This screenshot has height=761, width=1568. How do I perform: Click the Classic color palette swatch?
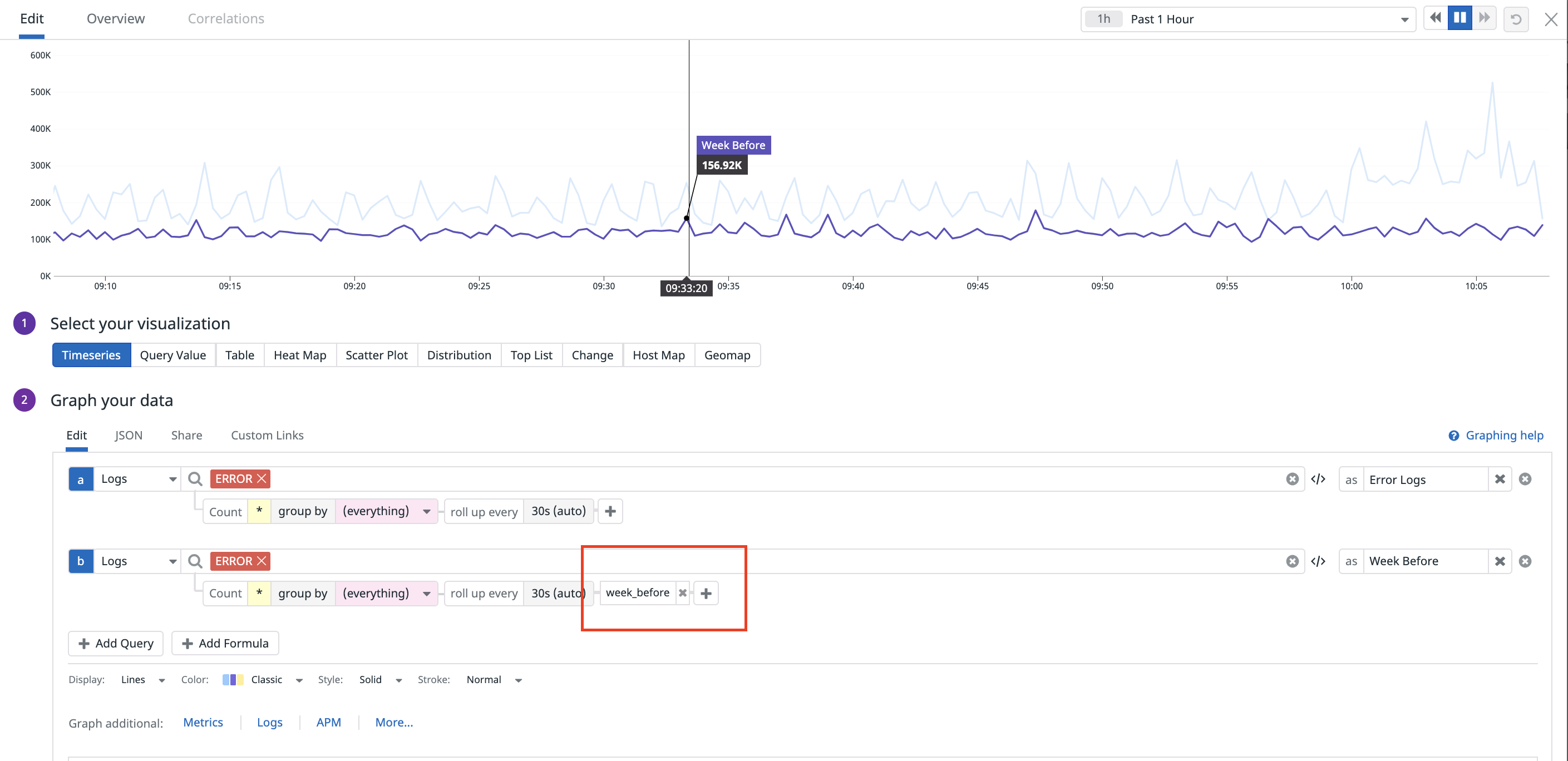(x=233, y=679)
